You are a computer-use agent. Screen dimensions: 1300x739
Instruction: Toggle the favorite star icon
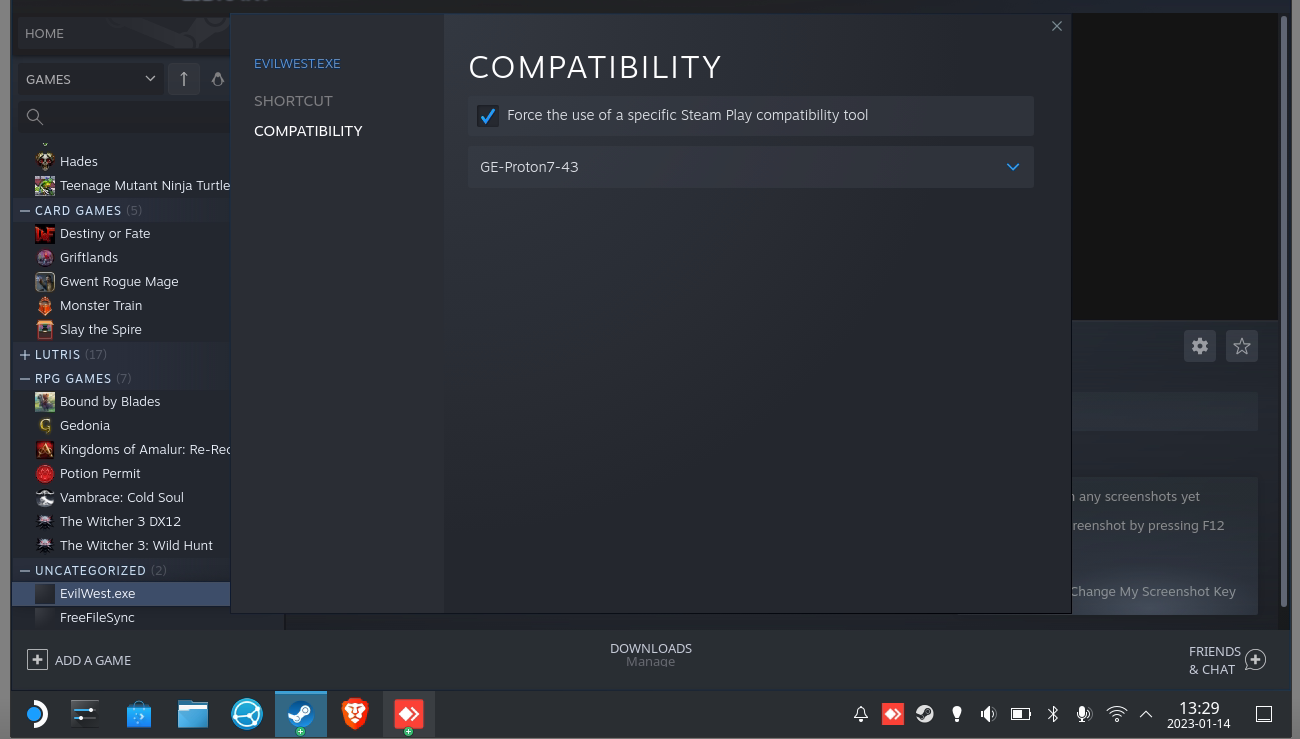pos(1242,346)
